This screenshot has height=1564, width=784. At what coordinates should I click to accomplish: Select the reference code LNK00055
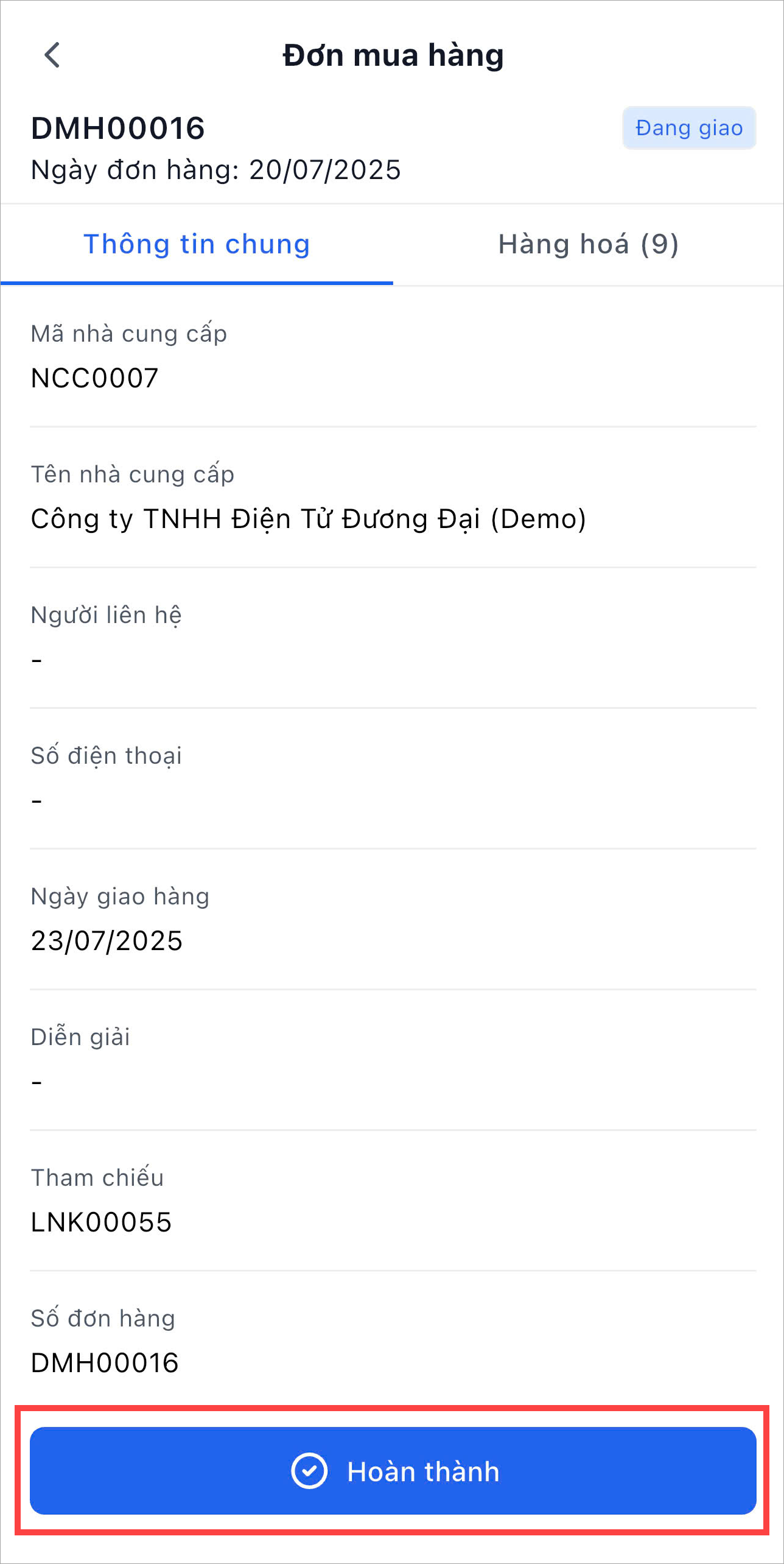click(x=102, y=1222)
